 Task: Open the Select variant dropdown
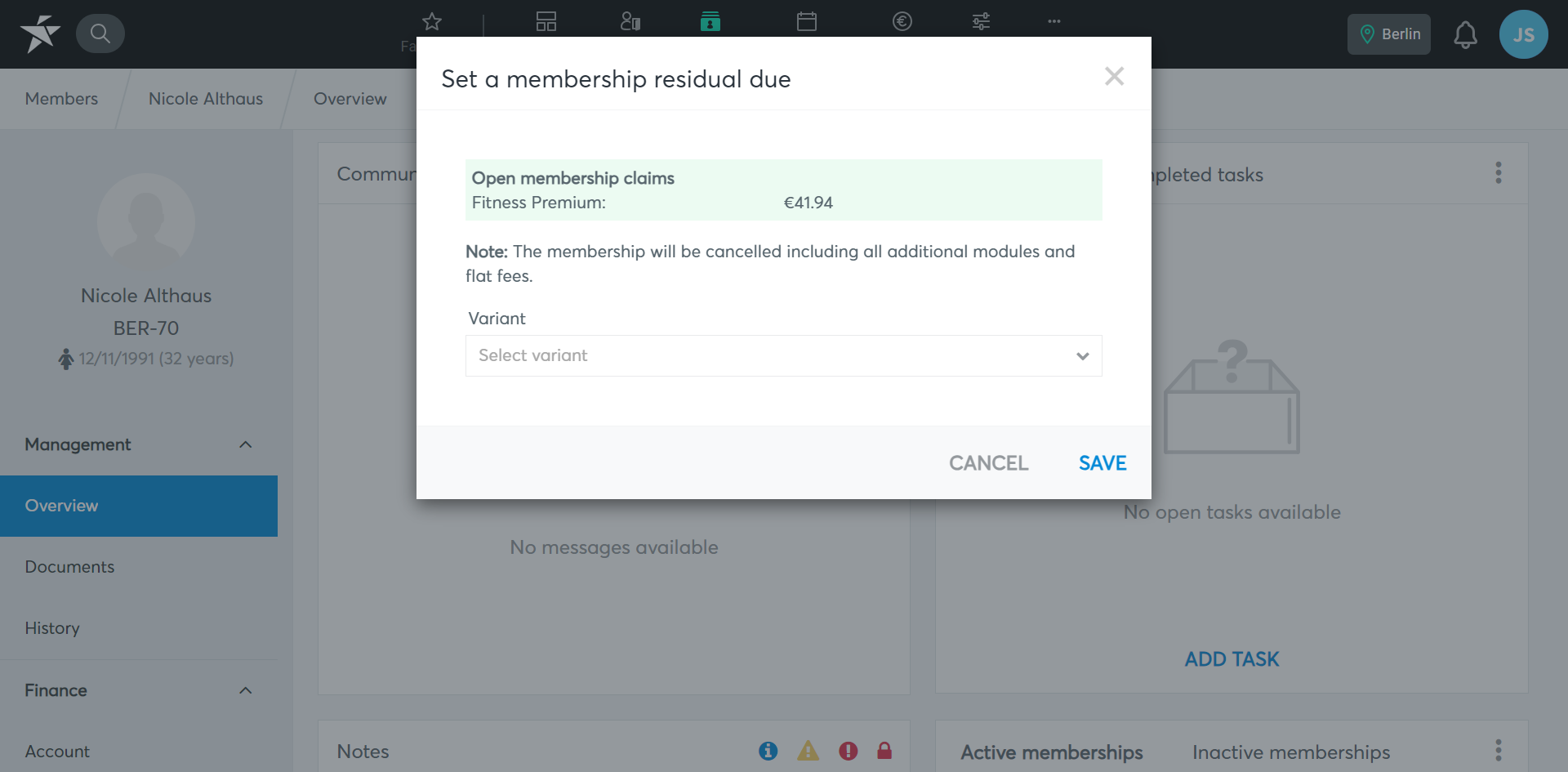(x=784, y=355)
